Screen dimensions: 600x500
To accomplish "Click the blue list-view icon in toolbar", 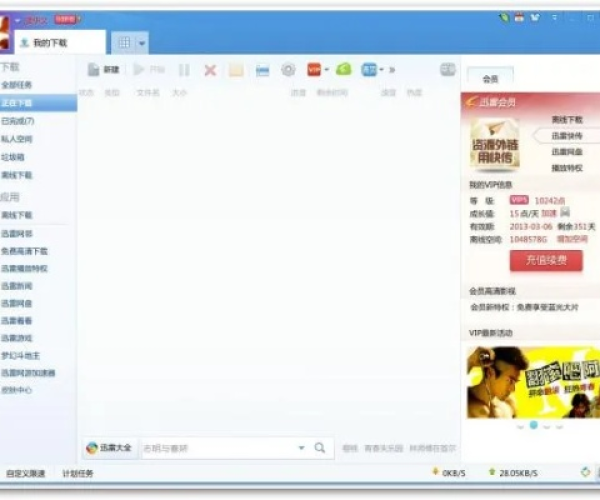I will coord(262,70).
